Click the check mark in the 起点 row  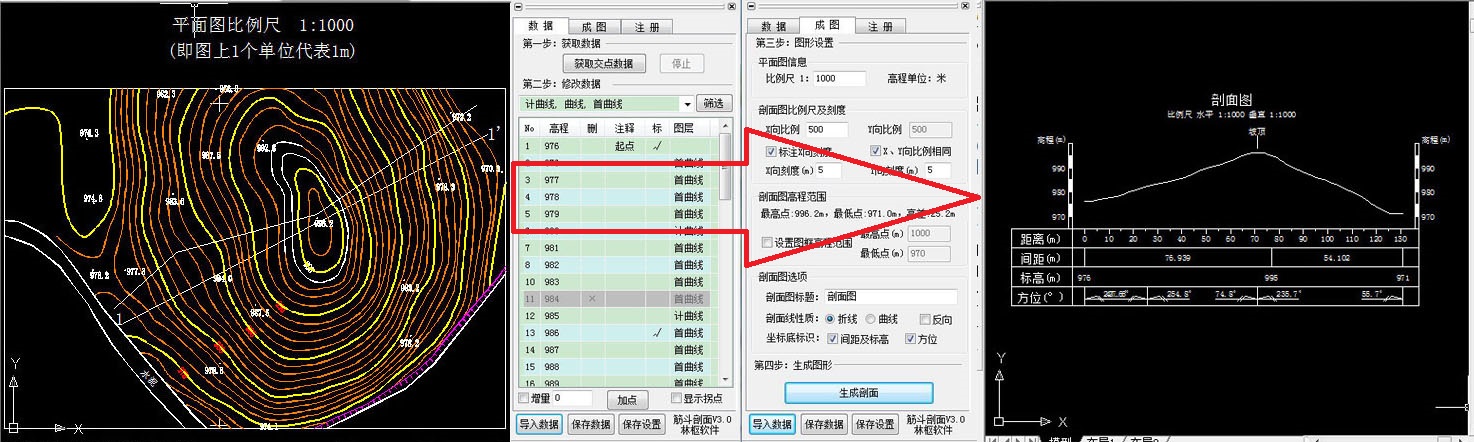pyautogui.click(x=657, y=146)
